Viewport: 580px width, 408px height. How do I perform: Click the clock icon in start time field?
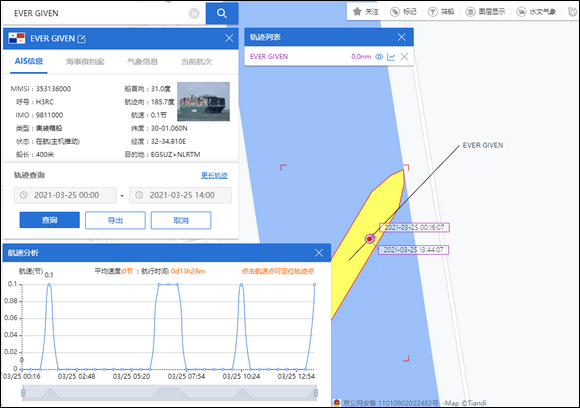coord(24,195)
